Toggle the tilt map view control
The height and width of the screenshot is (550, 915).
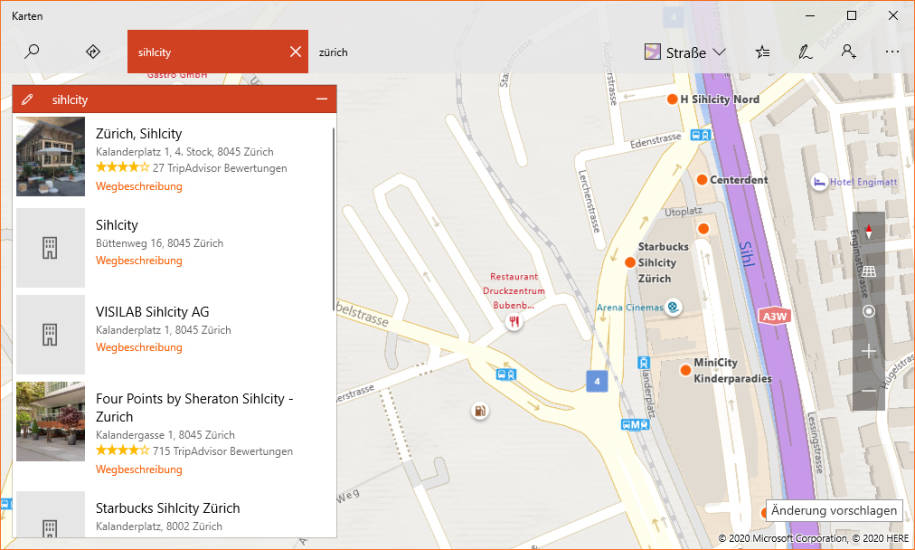(868, 271)
